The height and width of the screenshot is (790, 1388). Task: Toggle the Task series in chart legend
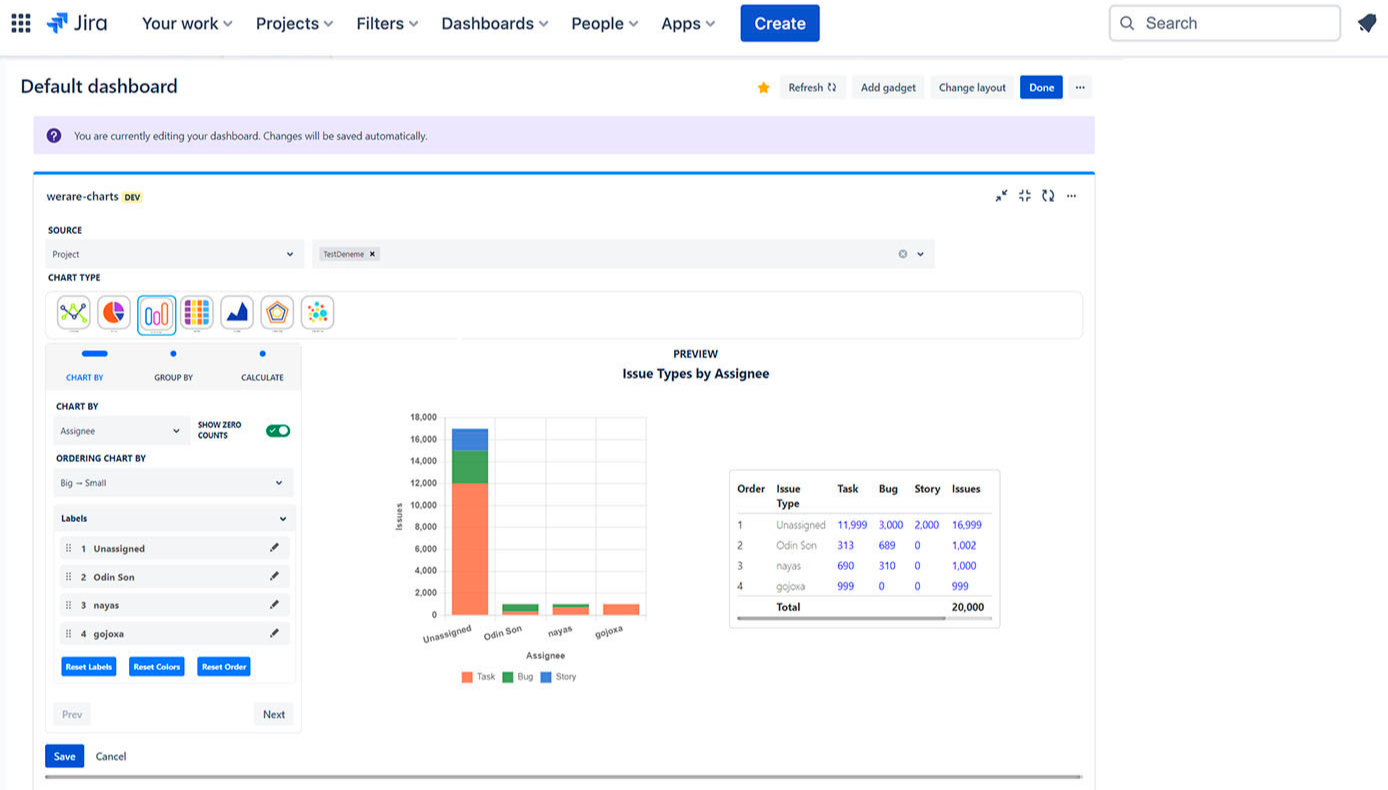point(478,677)
